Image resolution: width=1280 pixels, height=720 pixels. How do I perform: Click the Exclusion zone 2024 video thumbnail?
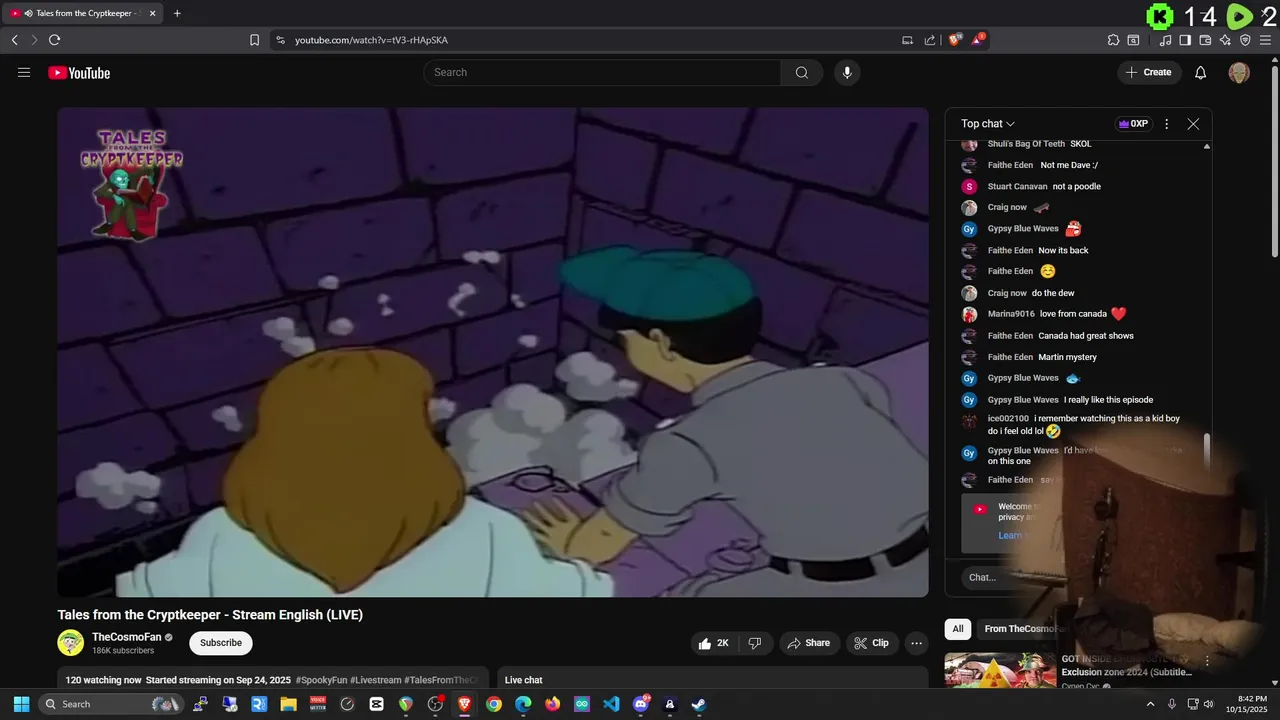tap(1000, 670)
